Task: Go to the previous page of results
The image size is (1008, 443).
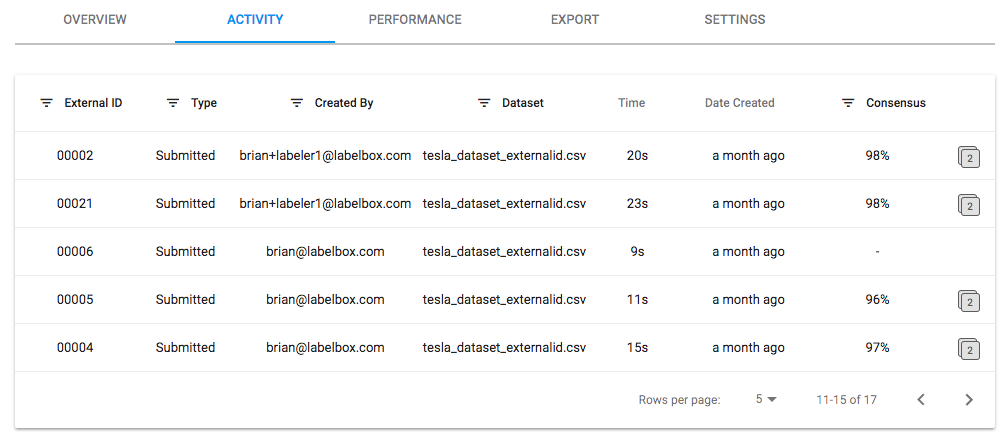Action: tap(921, 400)
